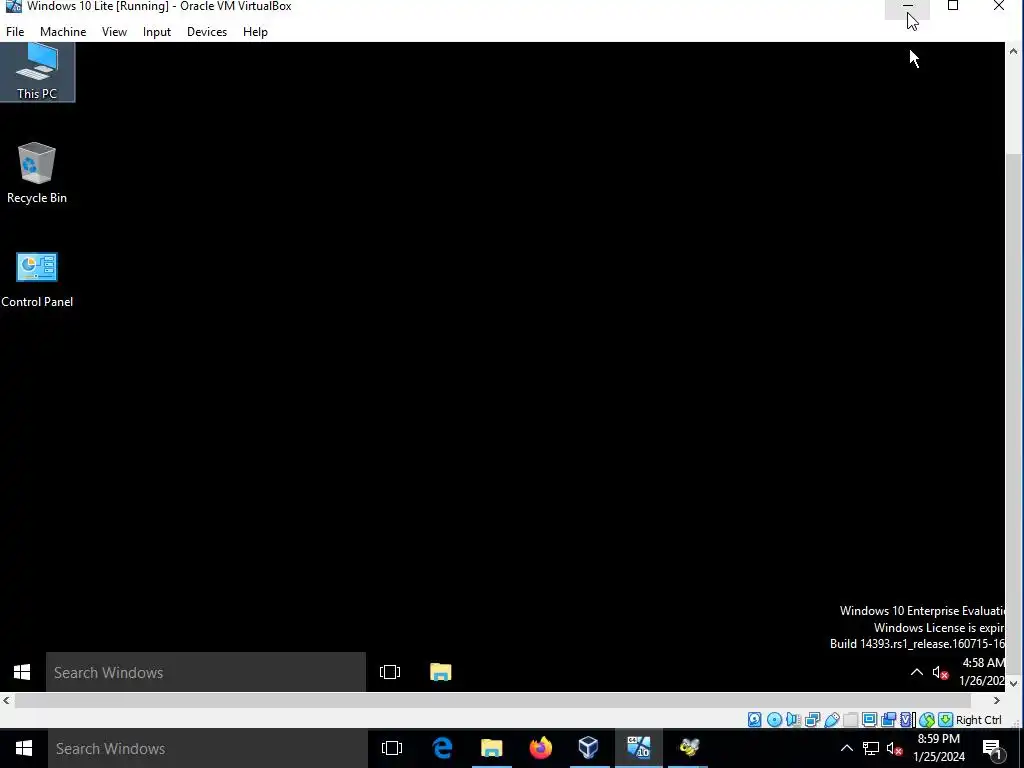
Task: Open guest Task View button
Action: coord(390,672)
